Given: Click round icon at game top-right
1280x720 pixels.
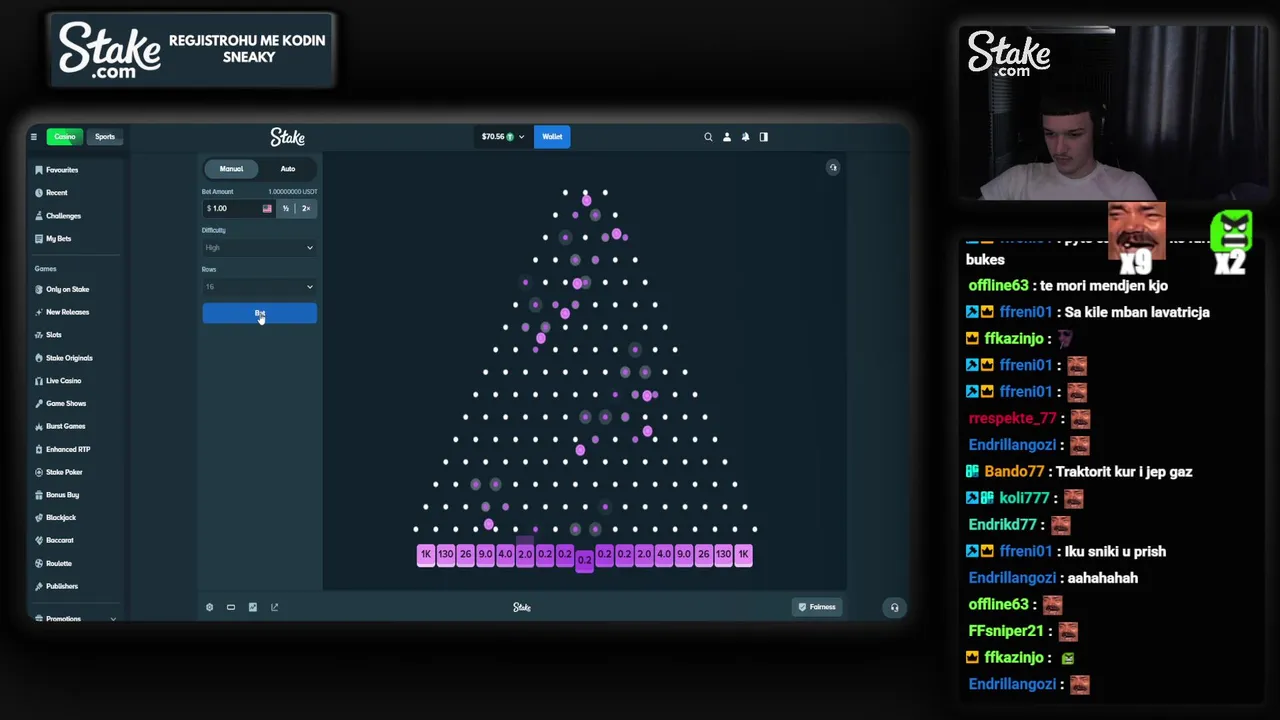Looking at the screenshot, I should [833, 167].
